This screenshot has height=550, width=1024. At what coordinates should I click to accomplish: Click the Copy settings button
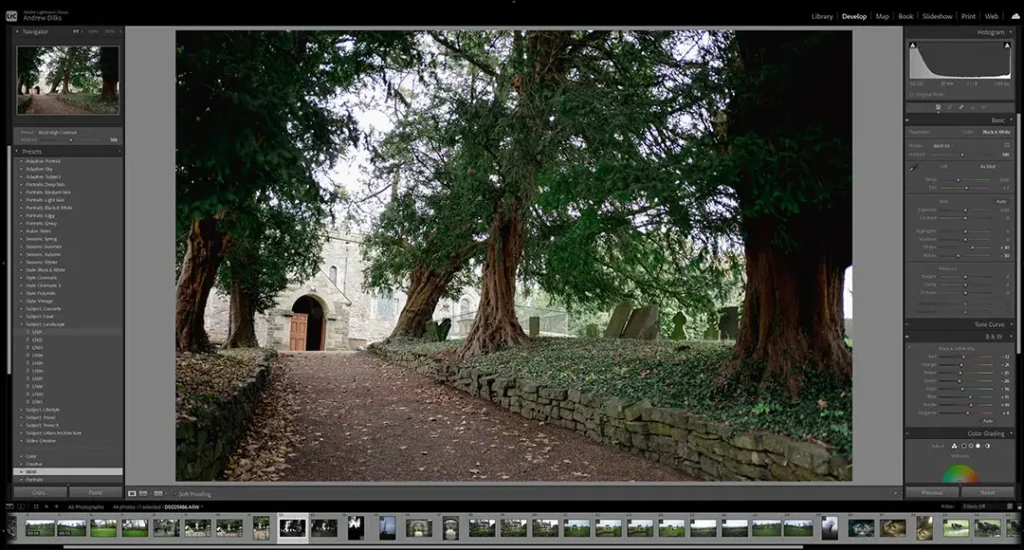coord(40,493)
